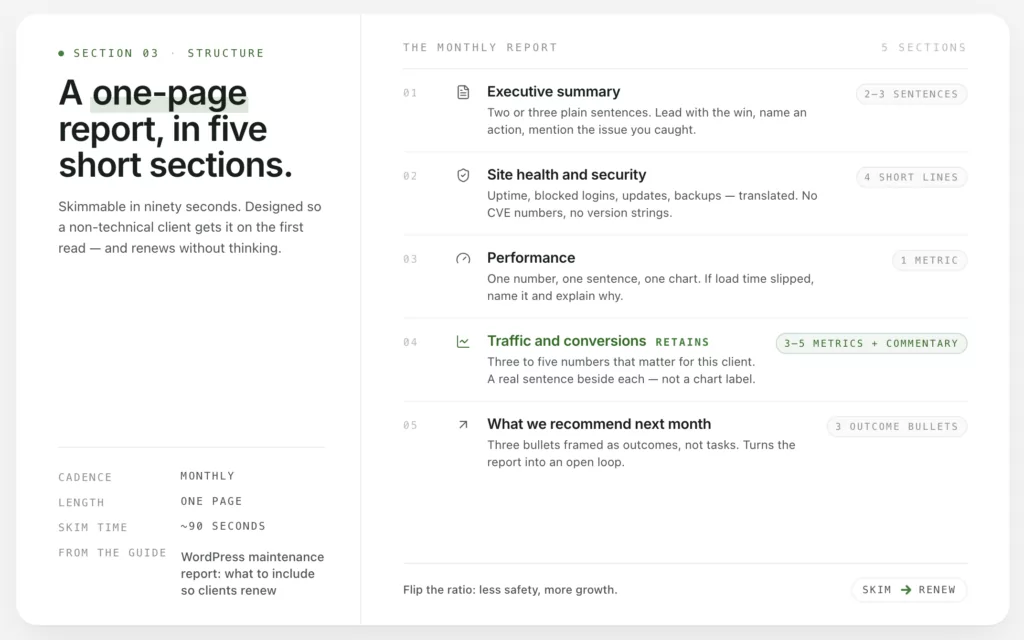Click the FROM THE GUIDE label
Image resolution: width=1024 pixels, height=640 pixels.
pyautogui.click(x=112, y=552)
